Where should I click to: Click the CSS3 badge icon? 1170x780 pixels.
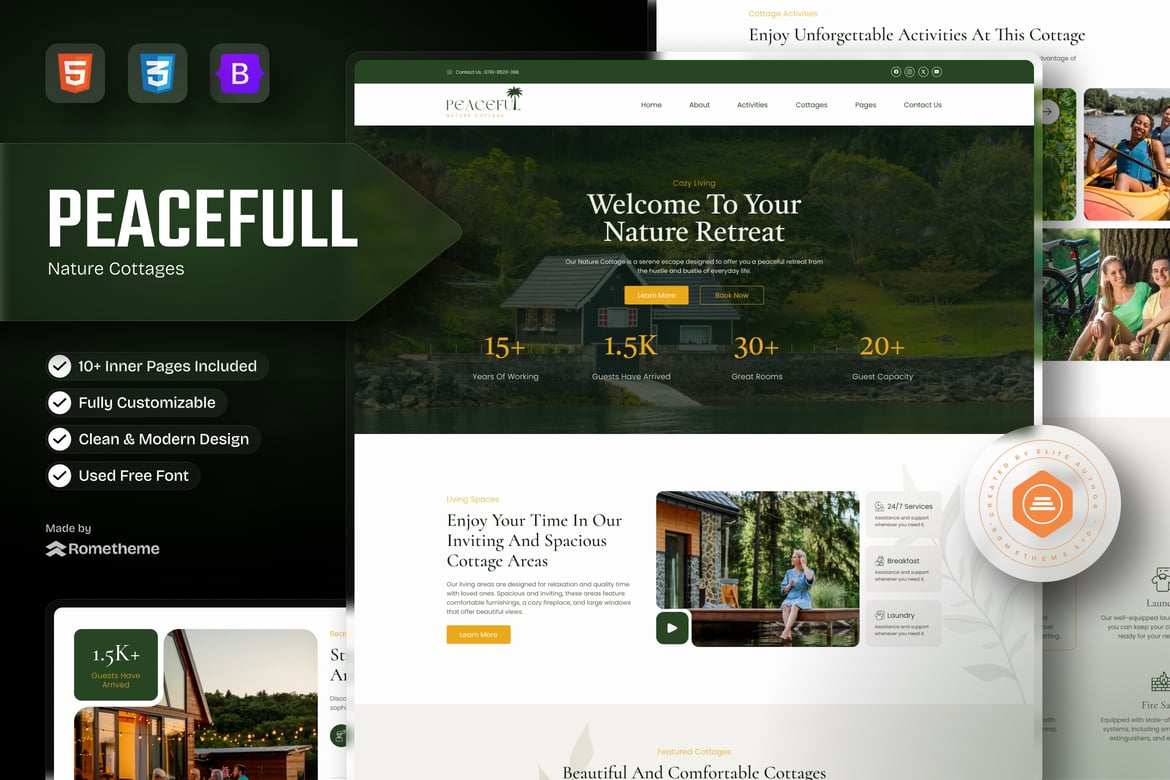pyautogui.click(x=157, y=73)
